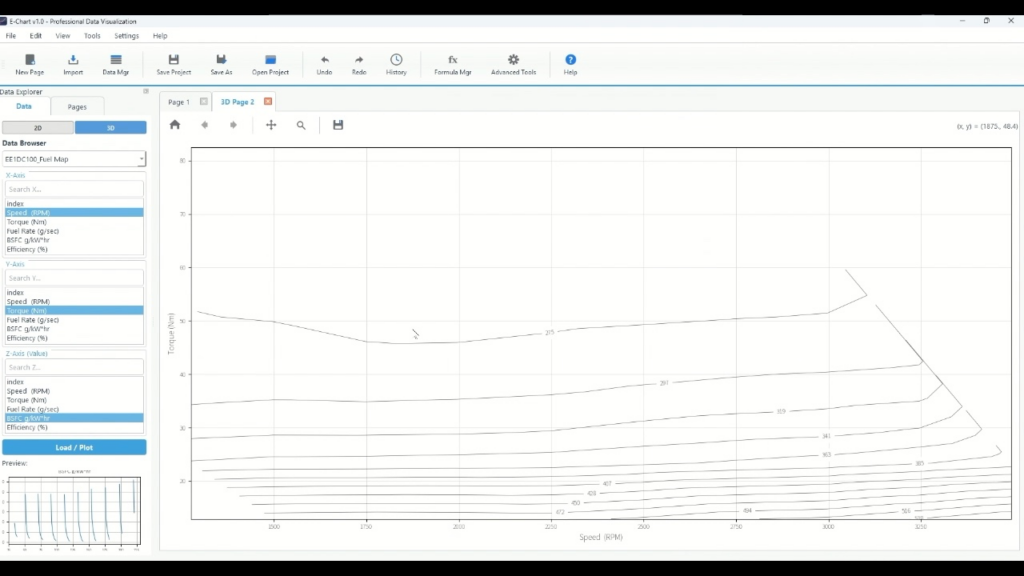Open the Formula Mgr (fx) tool
The image size is (1024, 576).
452,65
